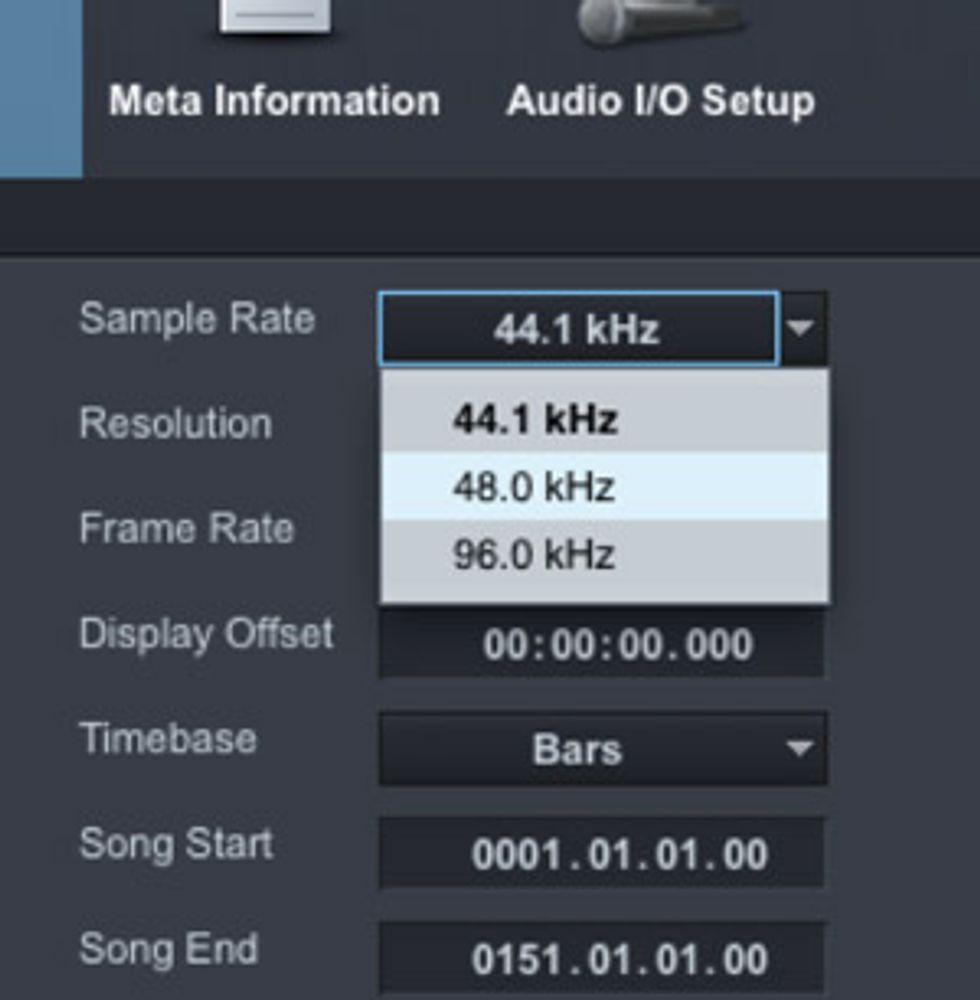Click the Resolution label
Screen dimensions: 980x1000
[175, 423]
